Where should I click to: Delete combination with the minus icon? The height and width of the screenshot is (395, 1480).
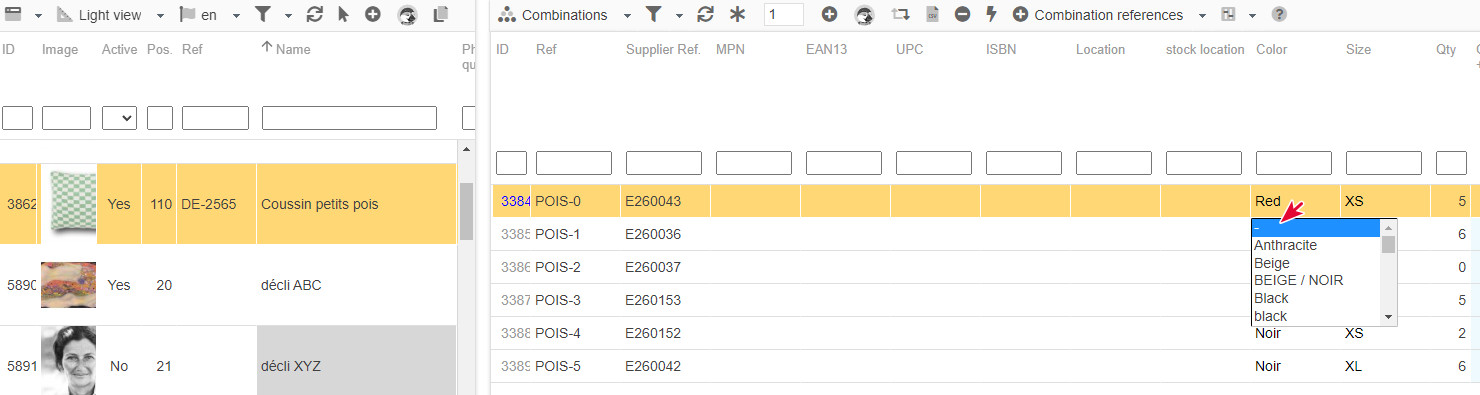click(962, 15)
